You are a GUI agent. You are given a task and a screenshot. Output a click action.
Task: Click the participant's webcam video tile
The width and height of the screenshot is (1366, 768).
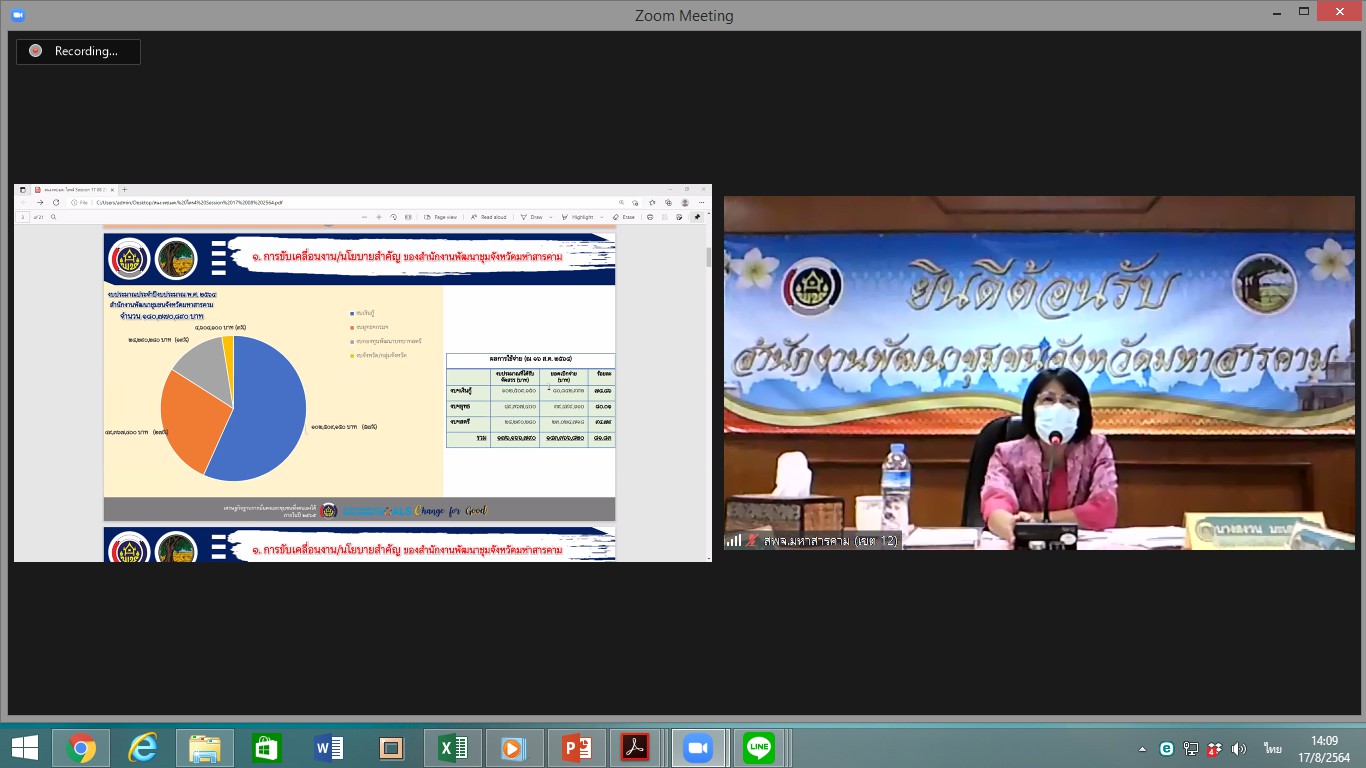pos(1039,373)
